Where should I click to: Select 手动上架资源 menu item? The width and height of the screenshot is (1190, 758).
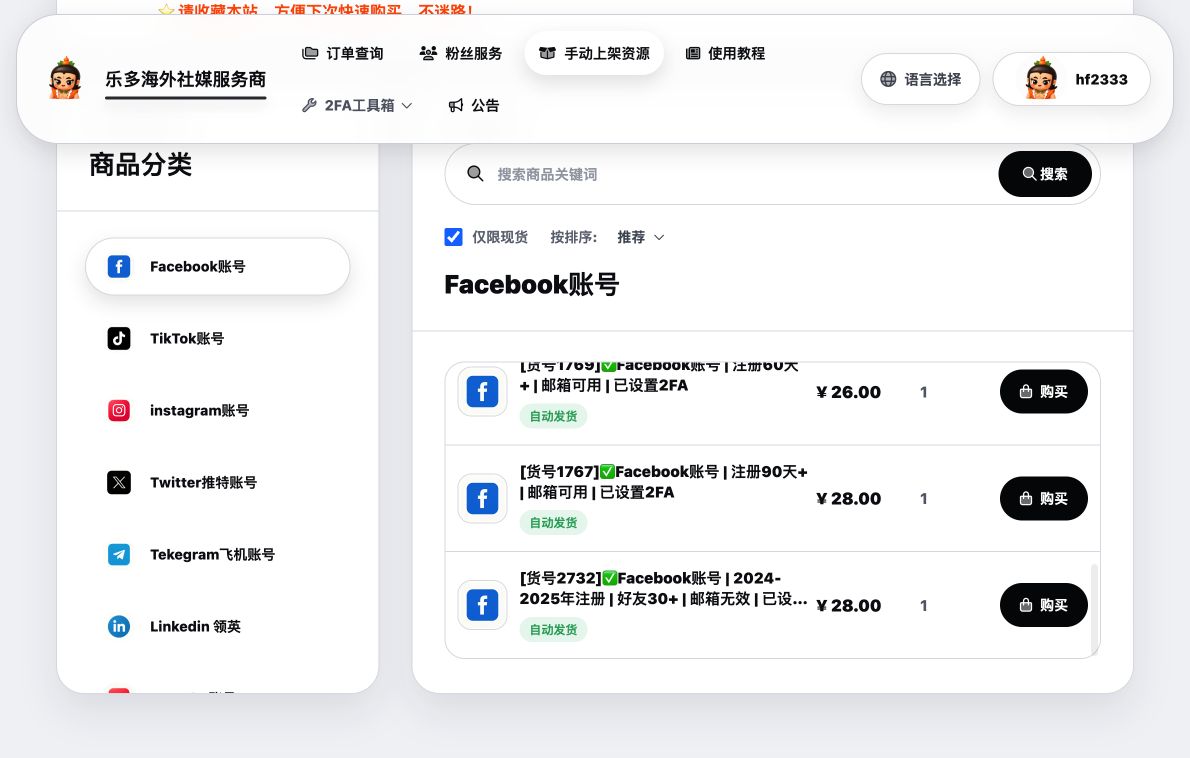pos(594,53)
